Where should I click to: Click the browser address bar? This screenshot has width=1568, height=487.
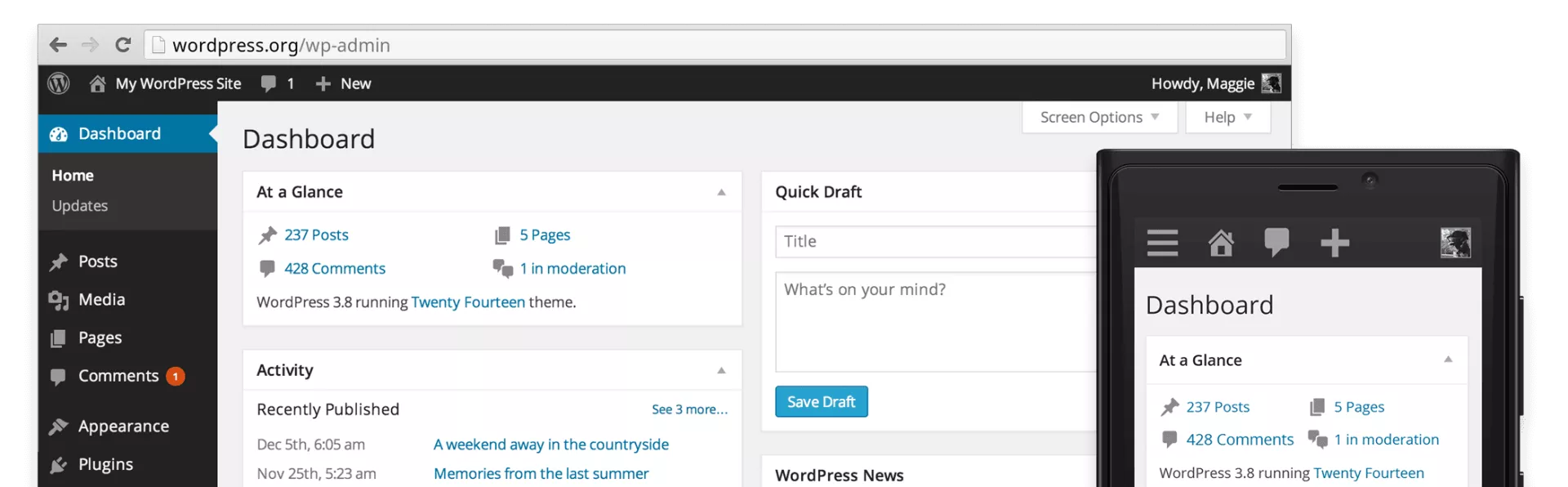[715, 45]
